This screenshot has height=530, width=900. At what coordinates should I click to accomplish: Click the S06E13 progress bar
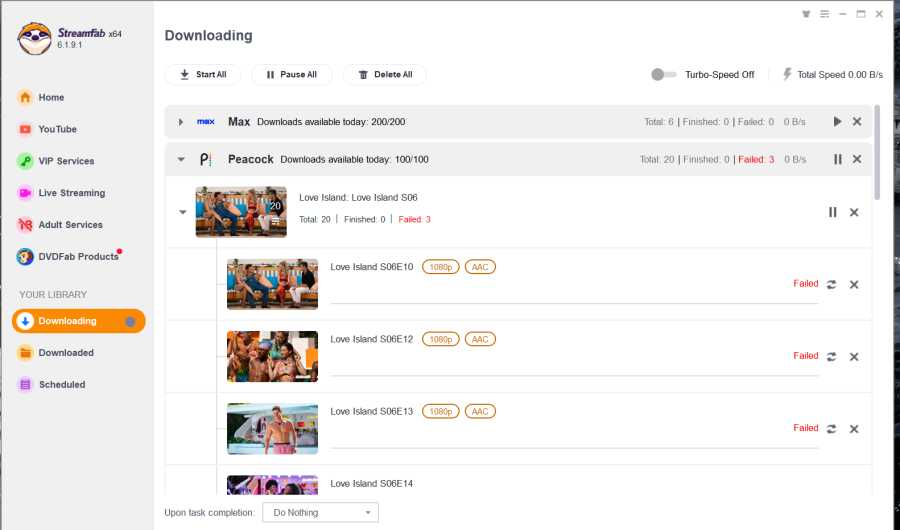tap(574, 448)
